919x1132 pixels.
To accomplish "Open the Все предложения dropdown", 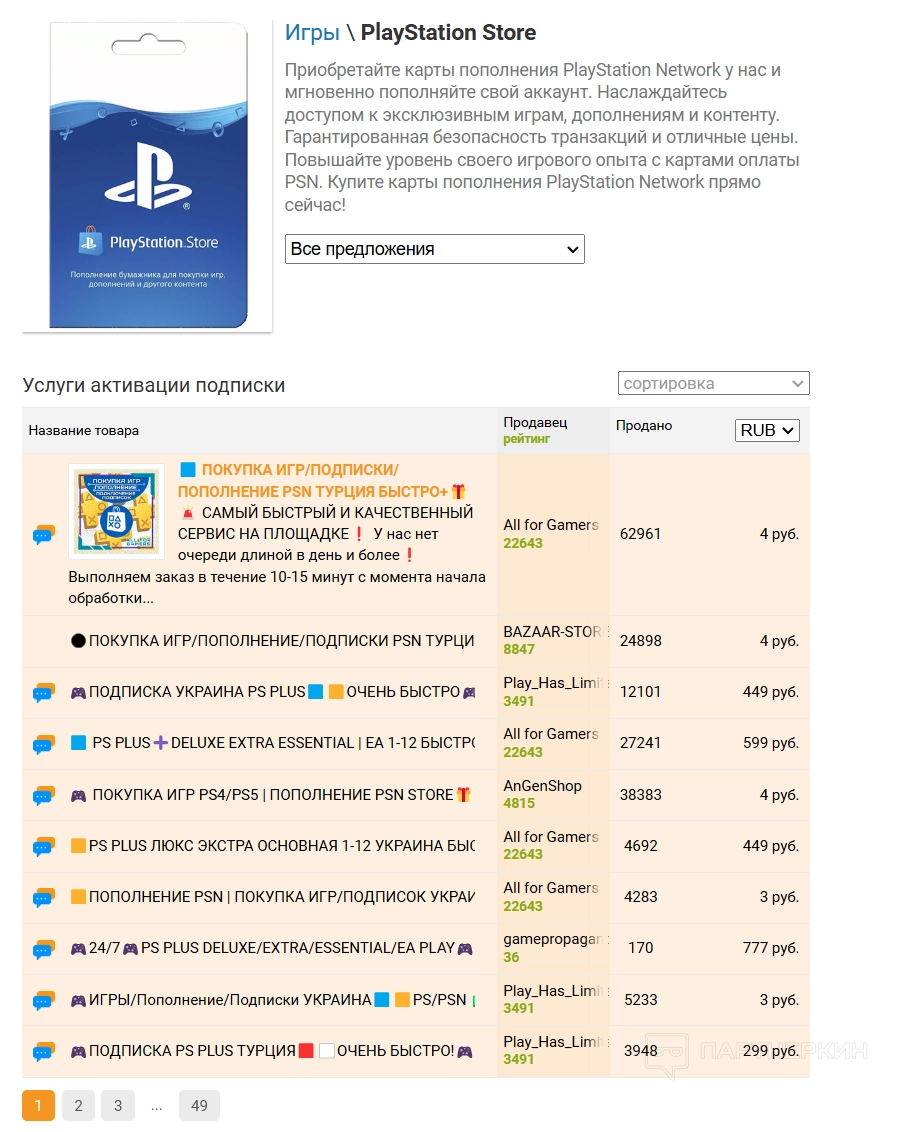I will tap(435, 249).
